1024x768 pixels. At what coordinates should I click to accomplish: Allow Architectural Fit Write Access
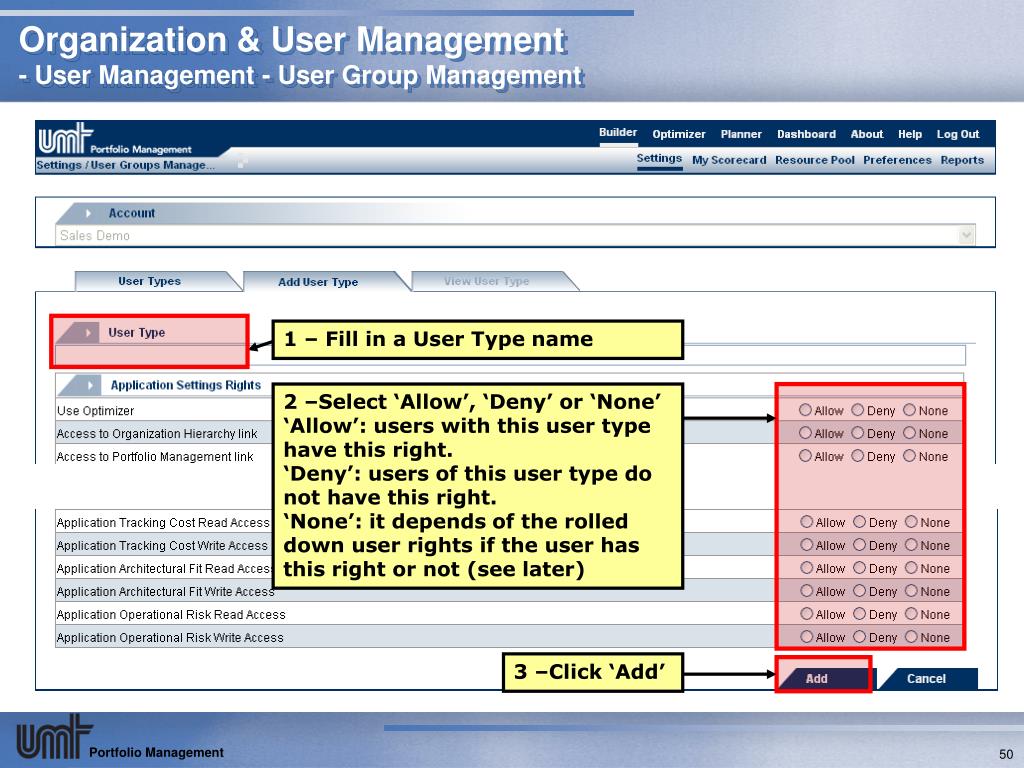coord(807,590)
